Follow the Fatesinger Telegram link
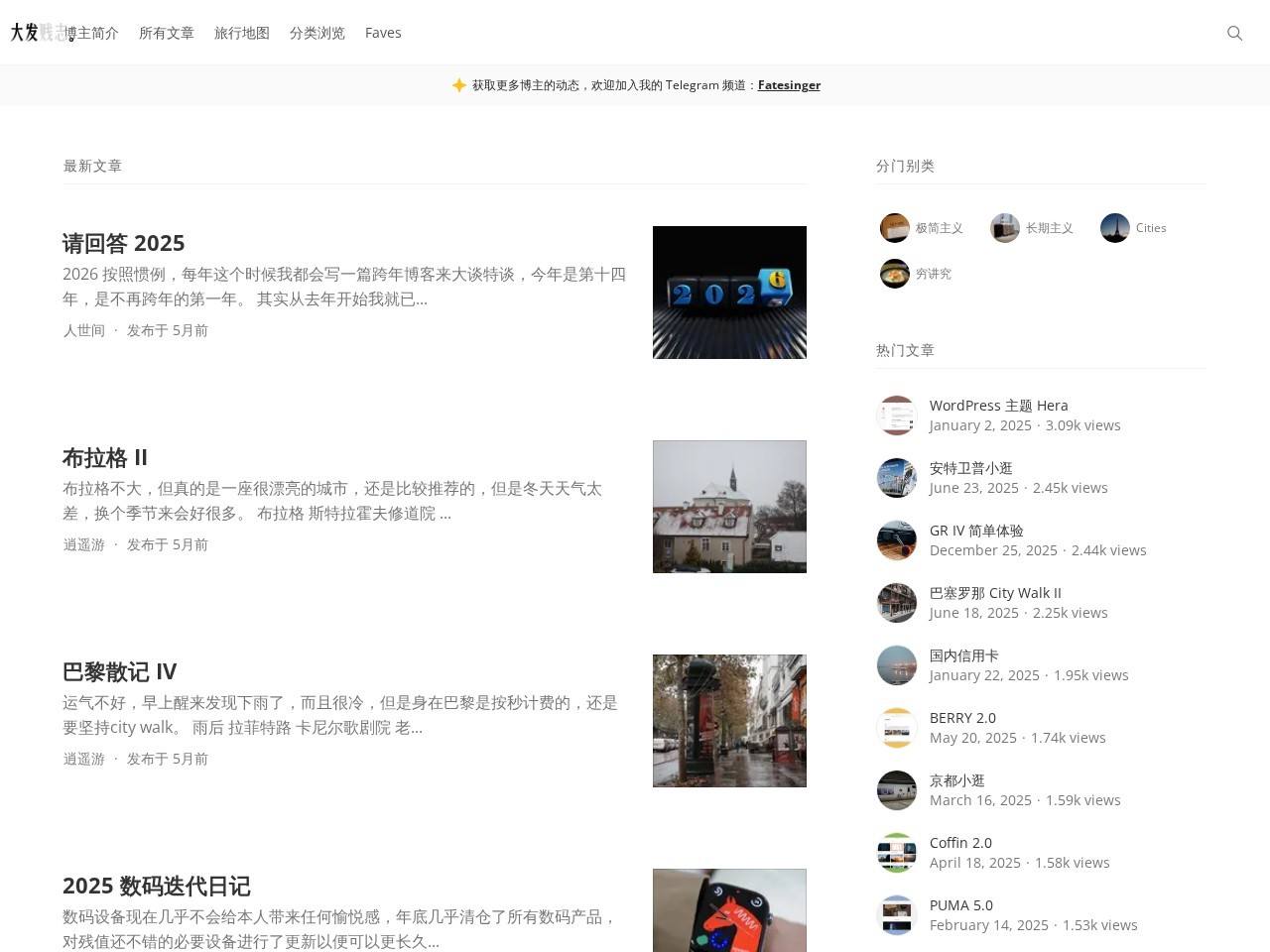The width and height of the screenshot is (1270, 952). [x=789, y=85]
